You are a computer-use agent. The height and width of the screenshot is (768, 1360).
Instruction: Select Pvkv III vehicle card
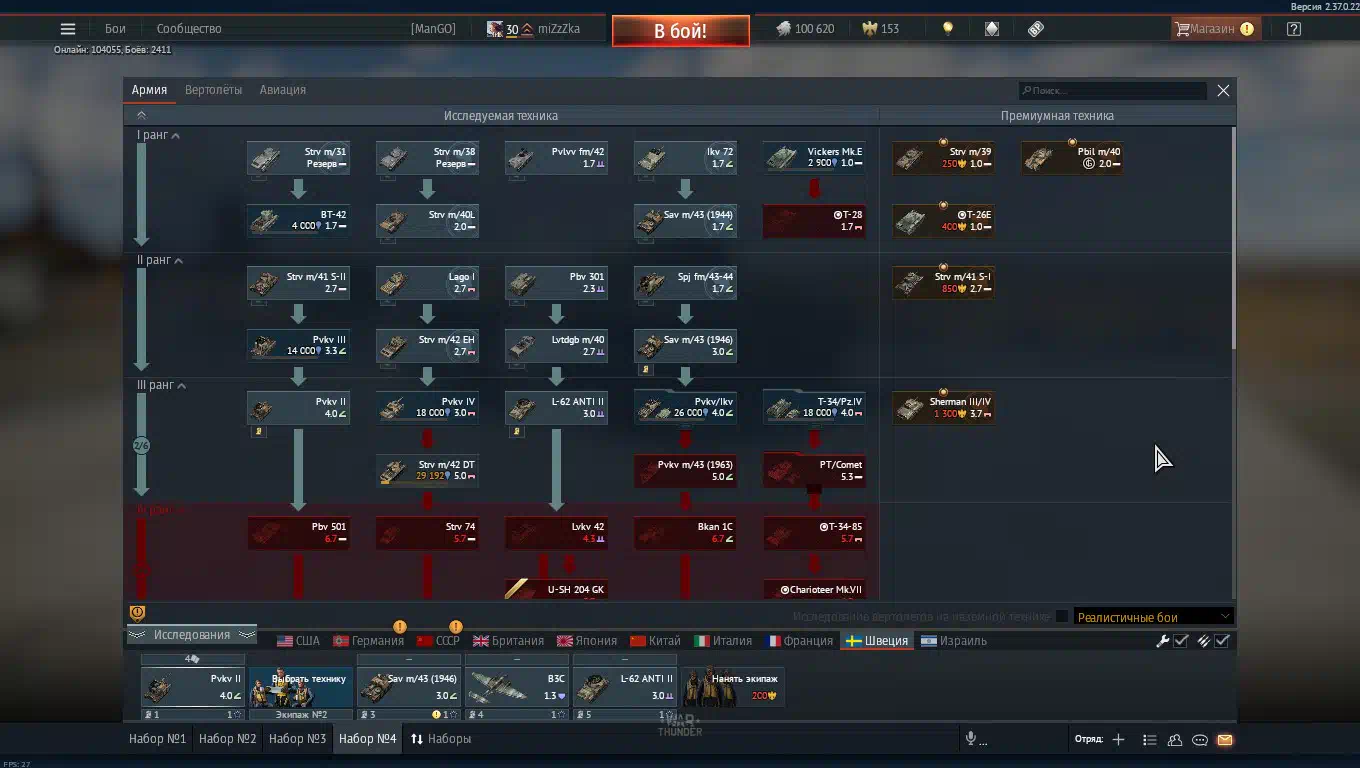[298, 346]
